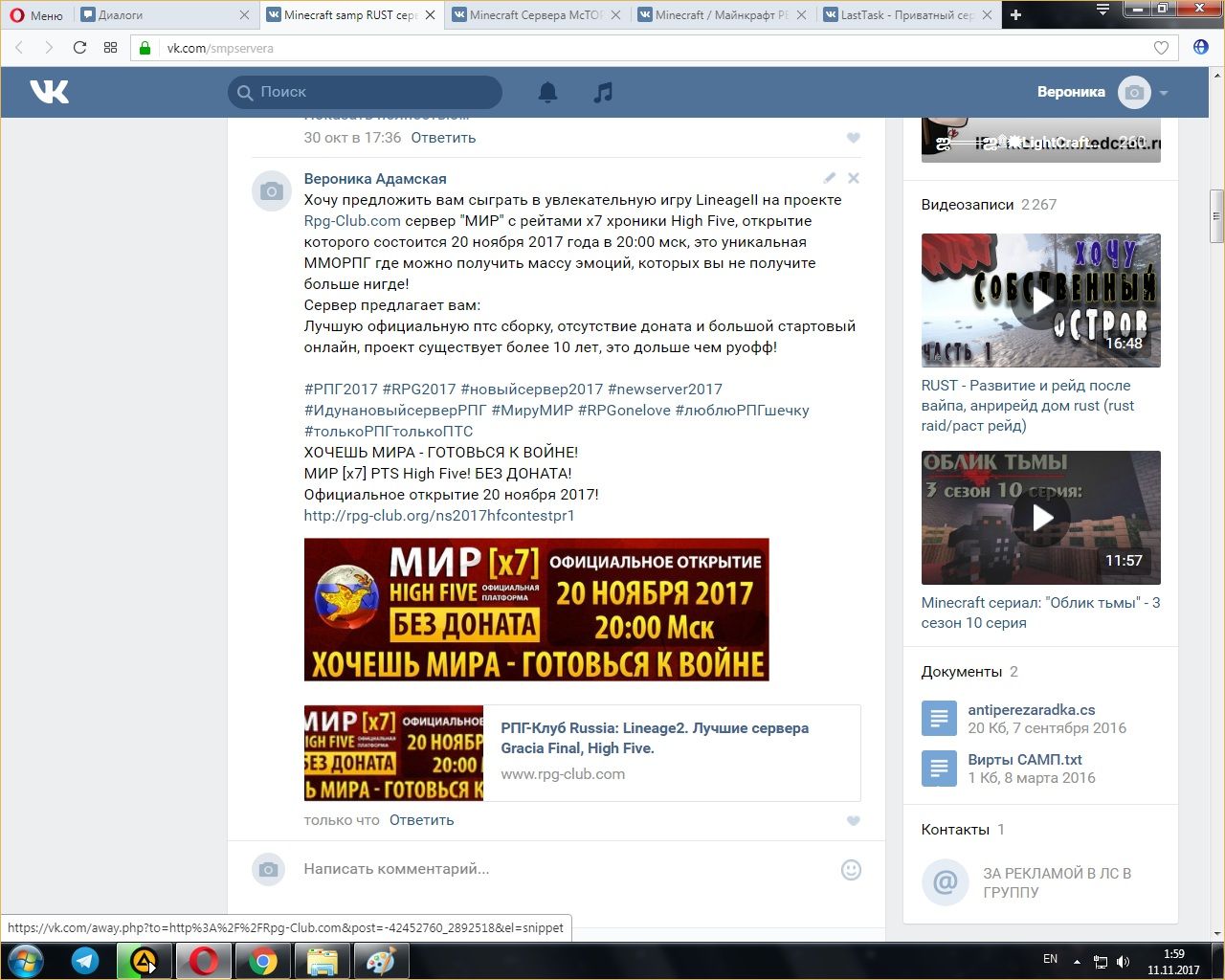Delete the Вероника Адамская comment with X
Image resolution: width=1225 pixels, height=980 pixels.
(854, 178)
